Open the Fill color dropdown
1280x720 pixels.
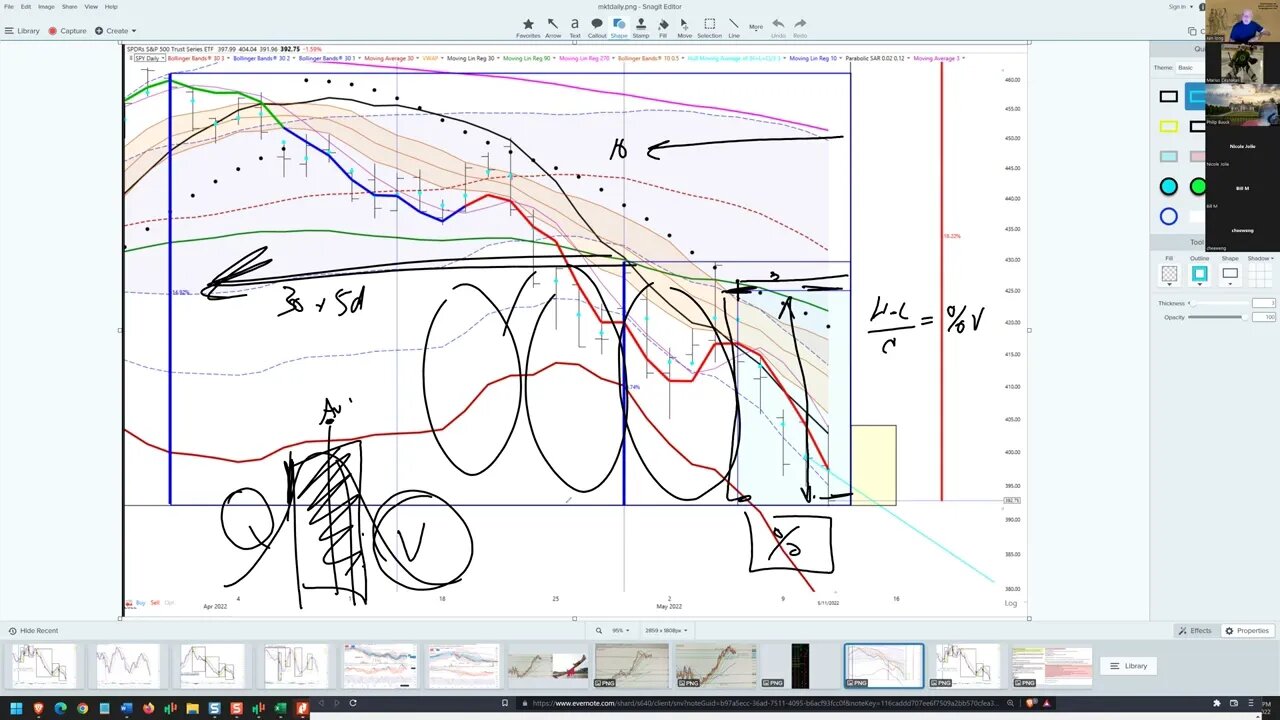point(1169,274)
